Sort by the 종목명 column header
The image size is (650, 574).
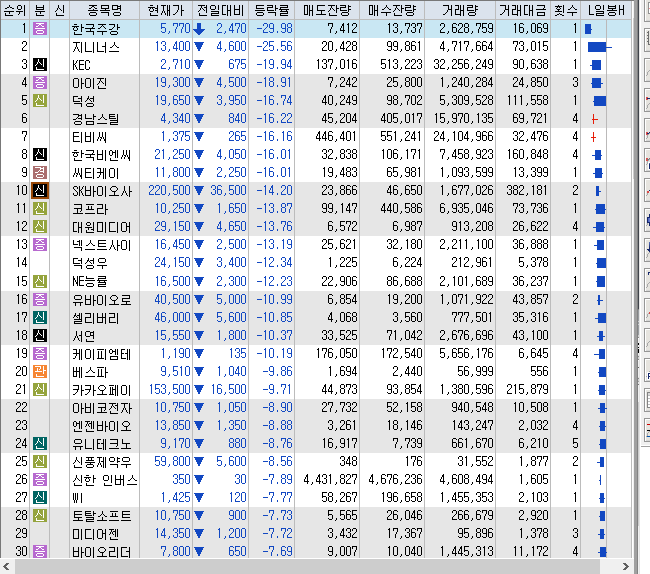[105, 10]
